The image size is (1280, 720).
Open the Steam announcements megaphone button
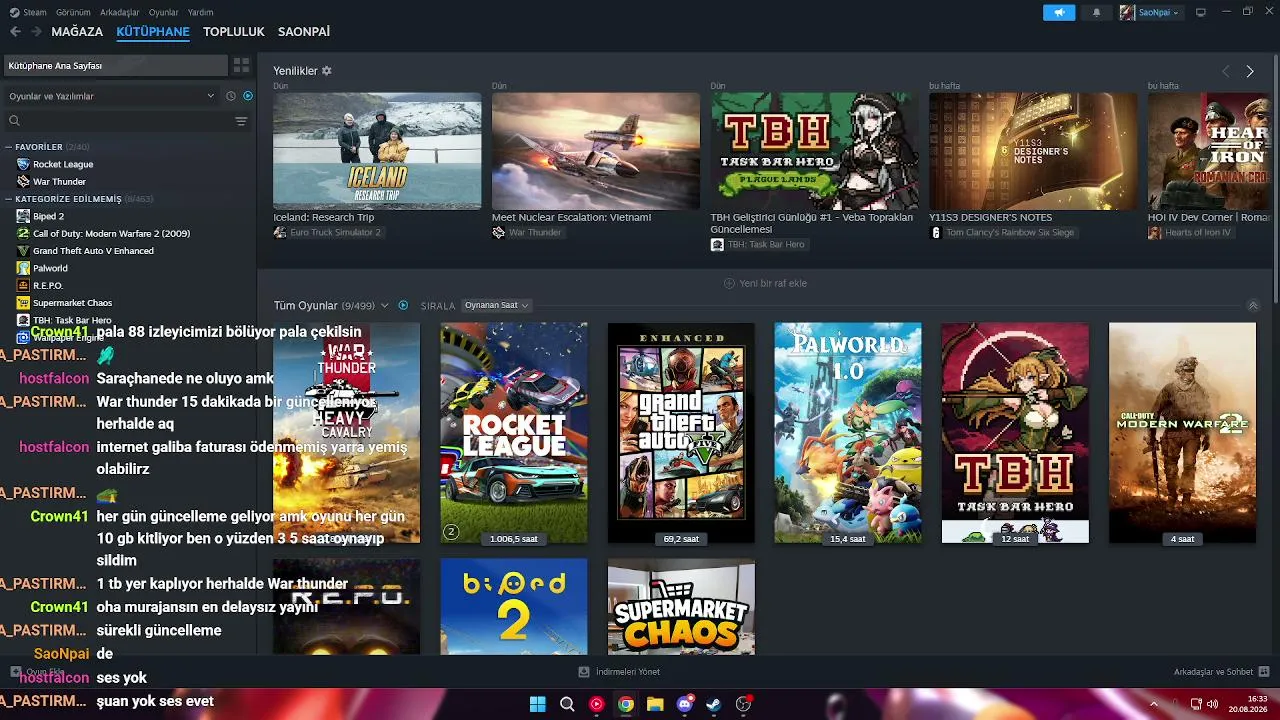click(x=1059, y=12)
